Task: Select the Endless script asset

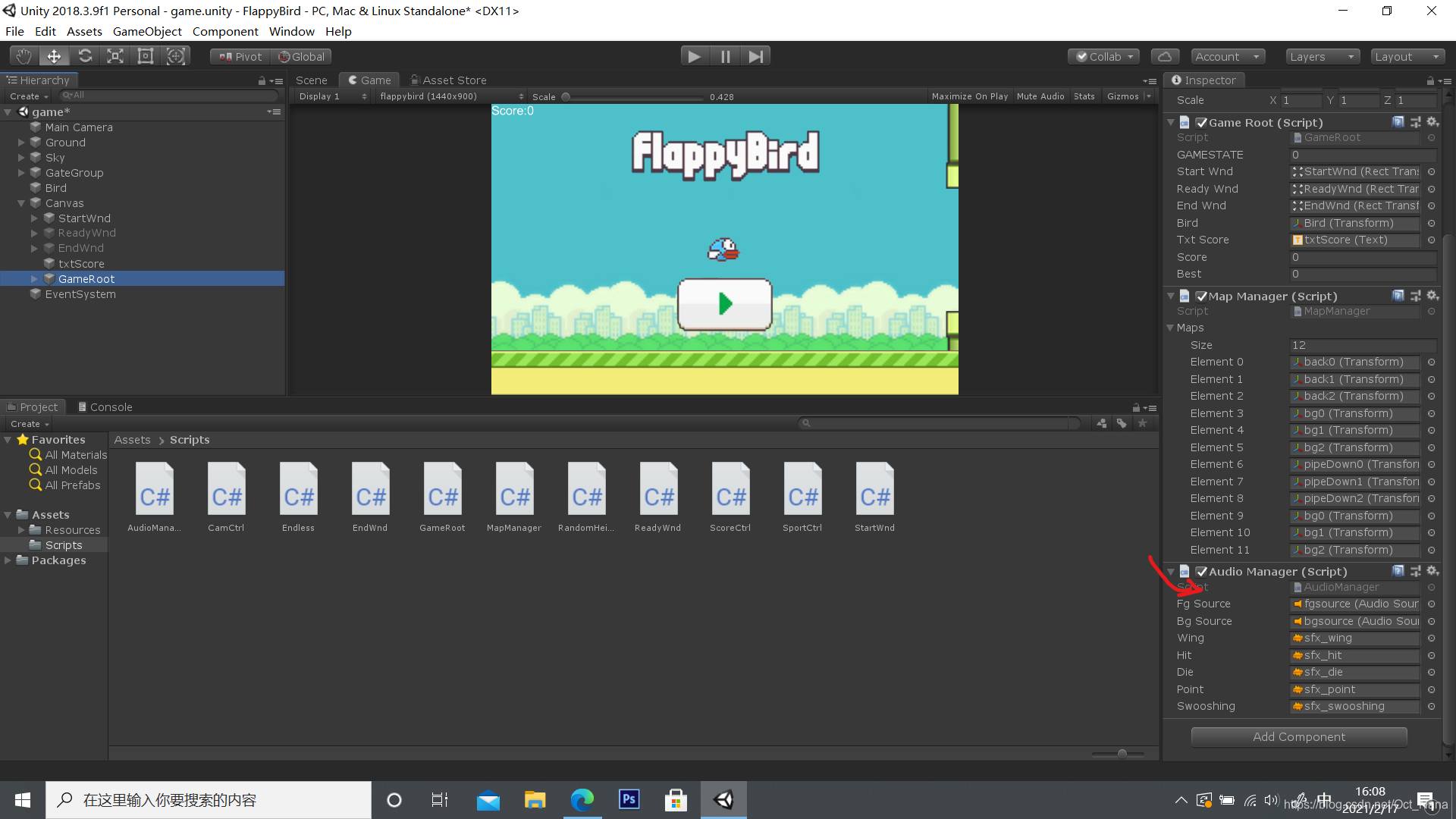Action: pos(299,497)
